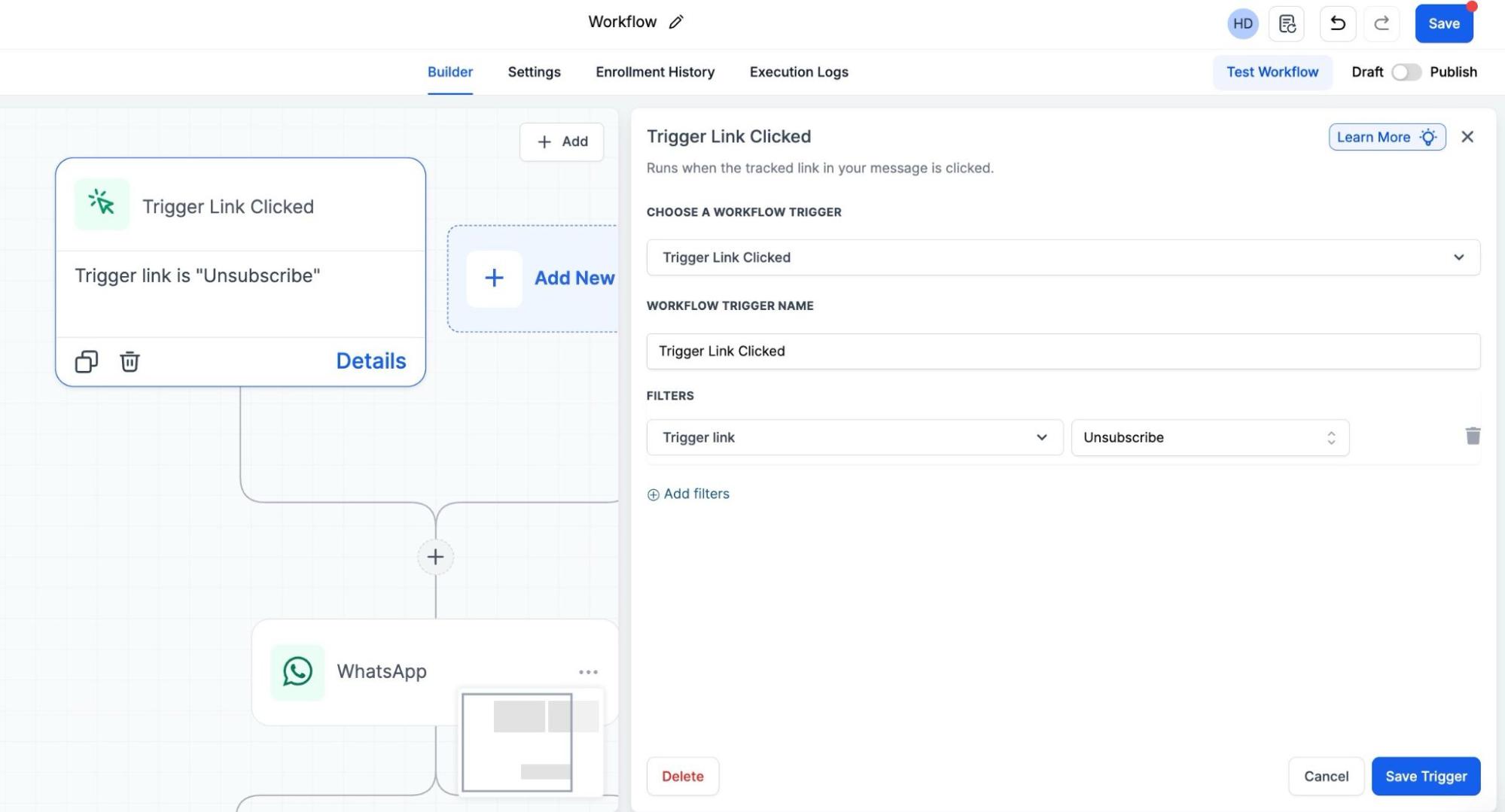Screen dimensions: 1505x812
Task: Open the Trigger link filter dropdown
Action: (854, 437)
